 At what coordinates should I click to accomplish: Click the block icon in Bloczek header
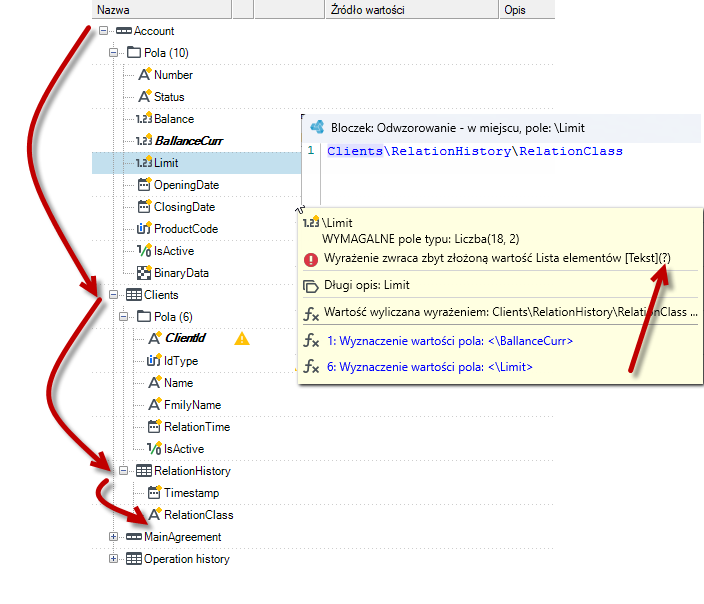(x=317, y=127)
